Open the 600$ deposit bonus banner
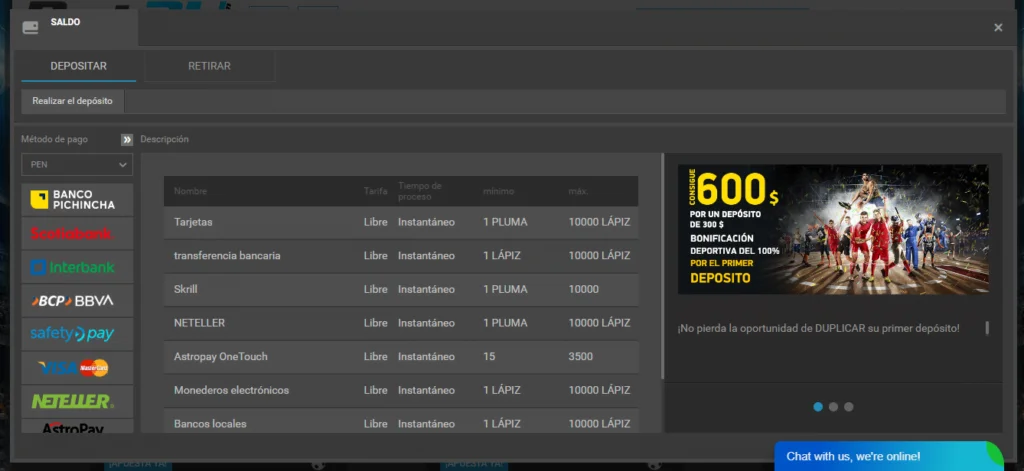 pos(833,229)
